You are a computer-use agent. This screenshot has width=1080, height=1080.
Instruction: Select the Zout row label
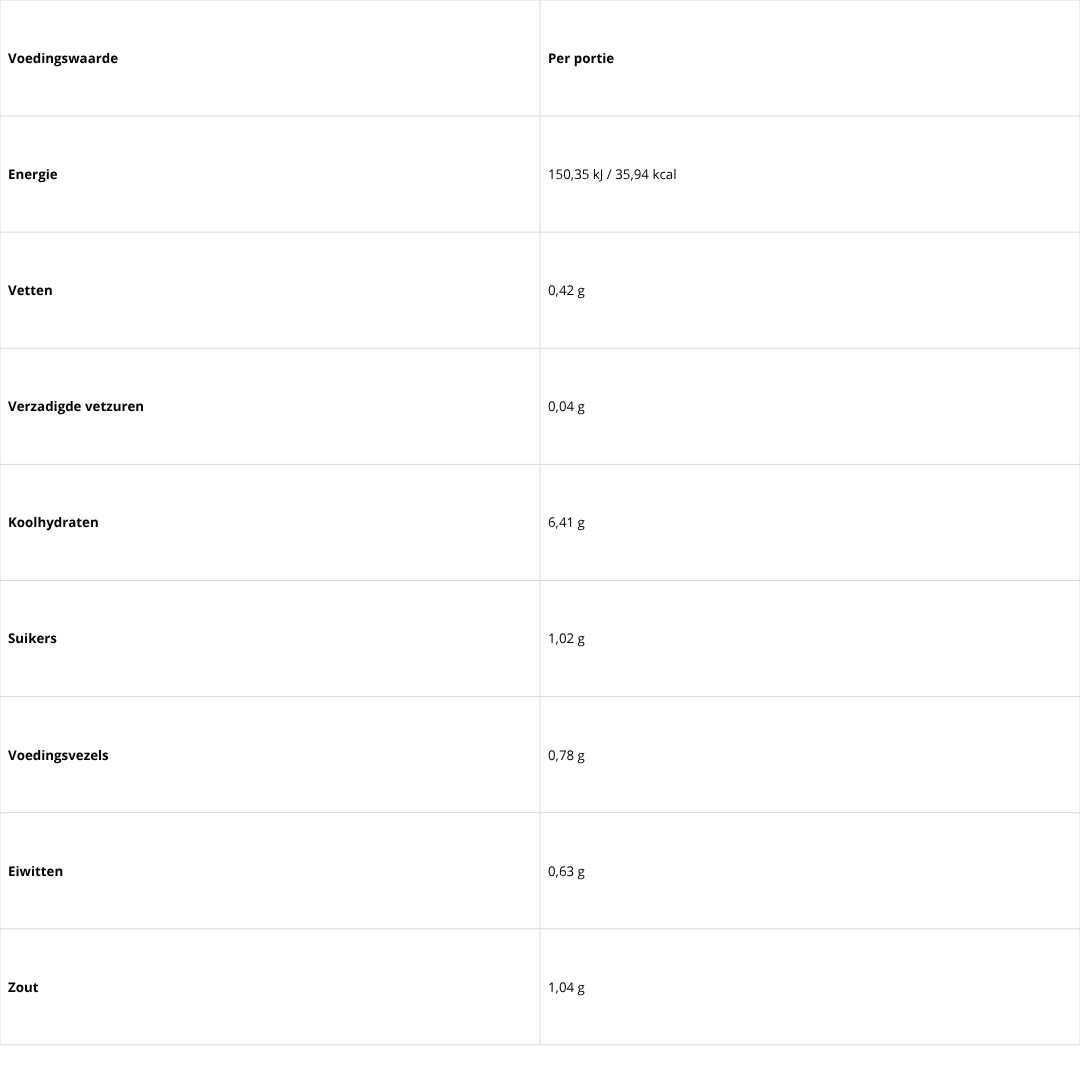tap(23, 988)
